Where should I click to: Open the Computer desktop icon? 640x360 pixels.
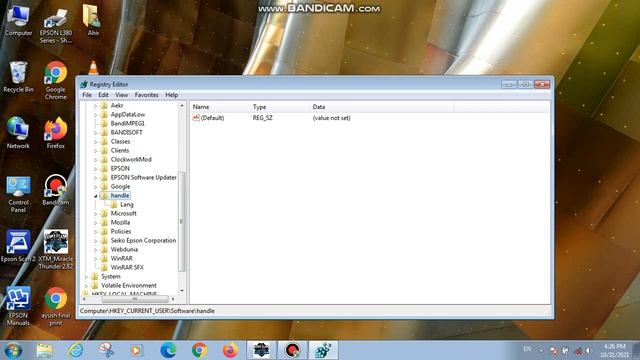18,21
